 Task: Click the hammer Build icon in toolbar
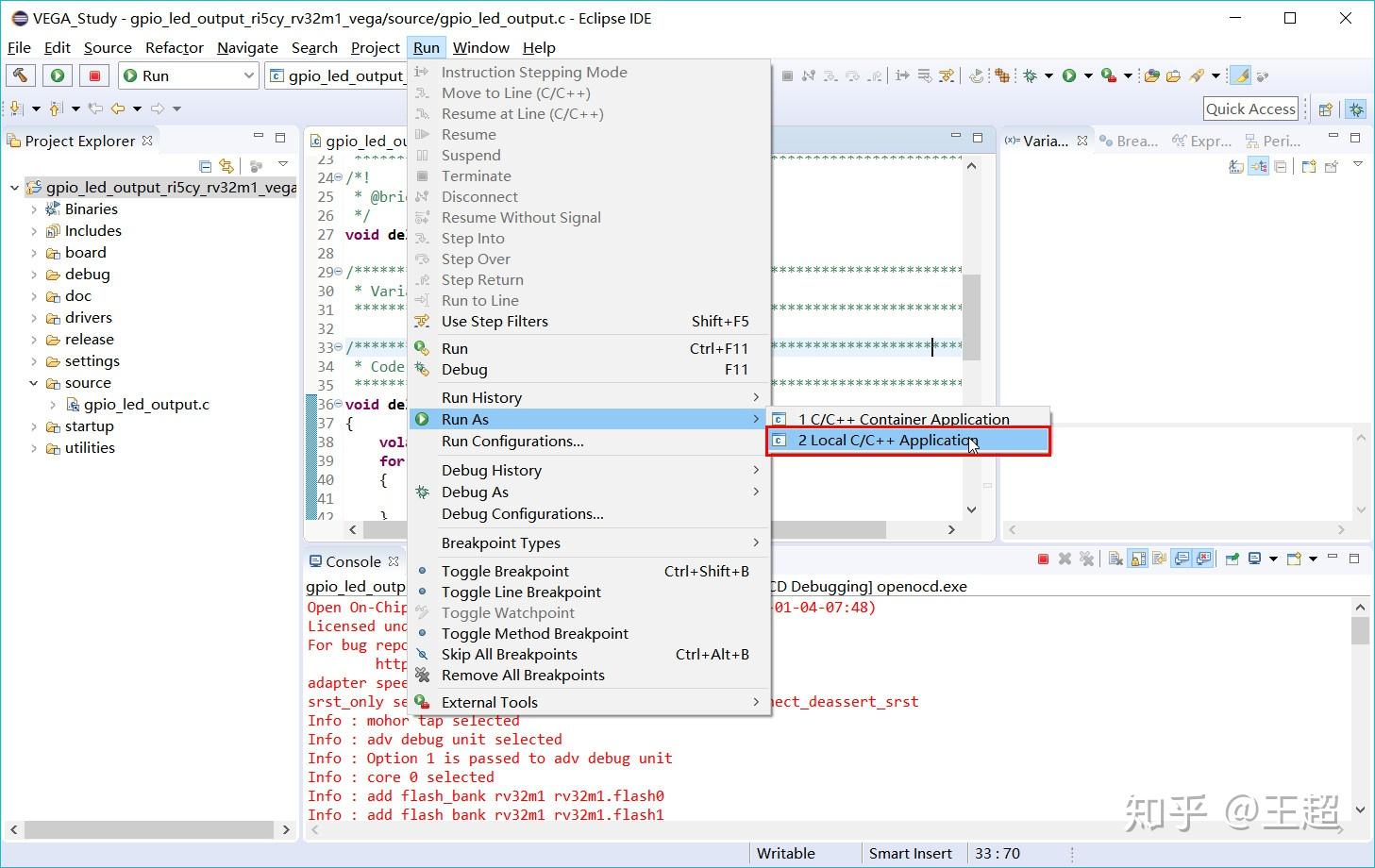pos(21,75)
